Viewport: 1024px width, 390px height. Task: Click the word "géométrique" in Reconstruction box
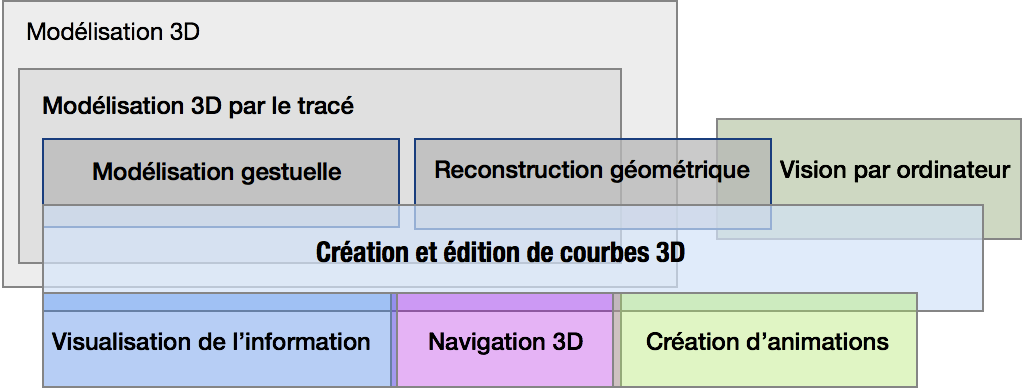[x=679, y=171]
